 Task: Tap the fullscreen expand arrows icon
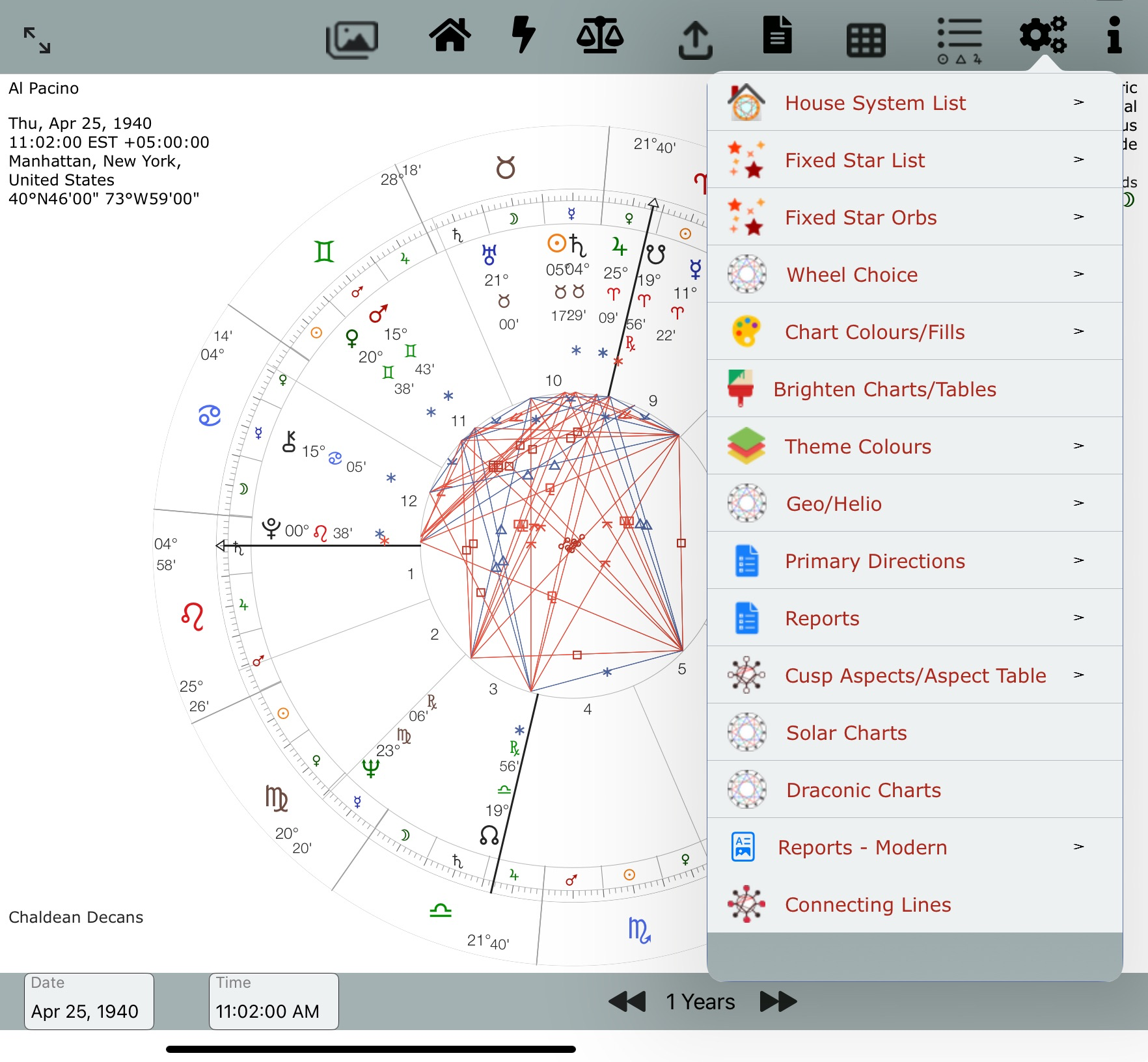click(x=37, y=40)
